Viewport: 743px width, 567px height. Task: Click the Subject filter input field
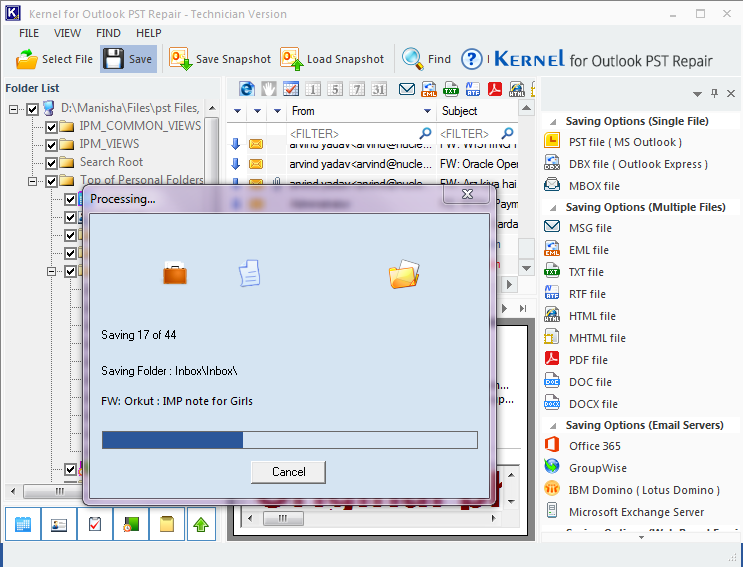pyautogui.click(x=477, y=134)
